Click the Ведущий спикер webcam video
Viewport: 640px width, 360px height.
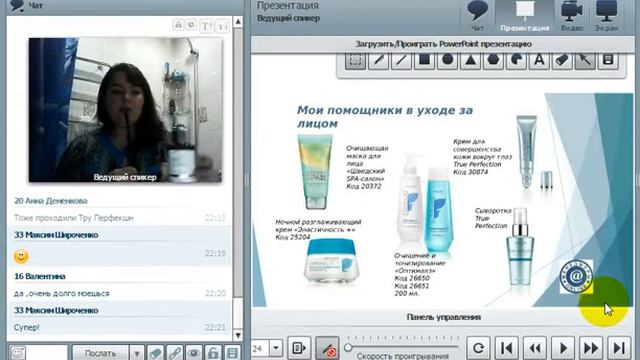[x=125, y=110]
